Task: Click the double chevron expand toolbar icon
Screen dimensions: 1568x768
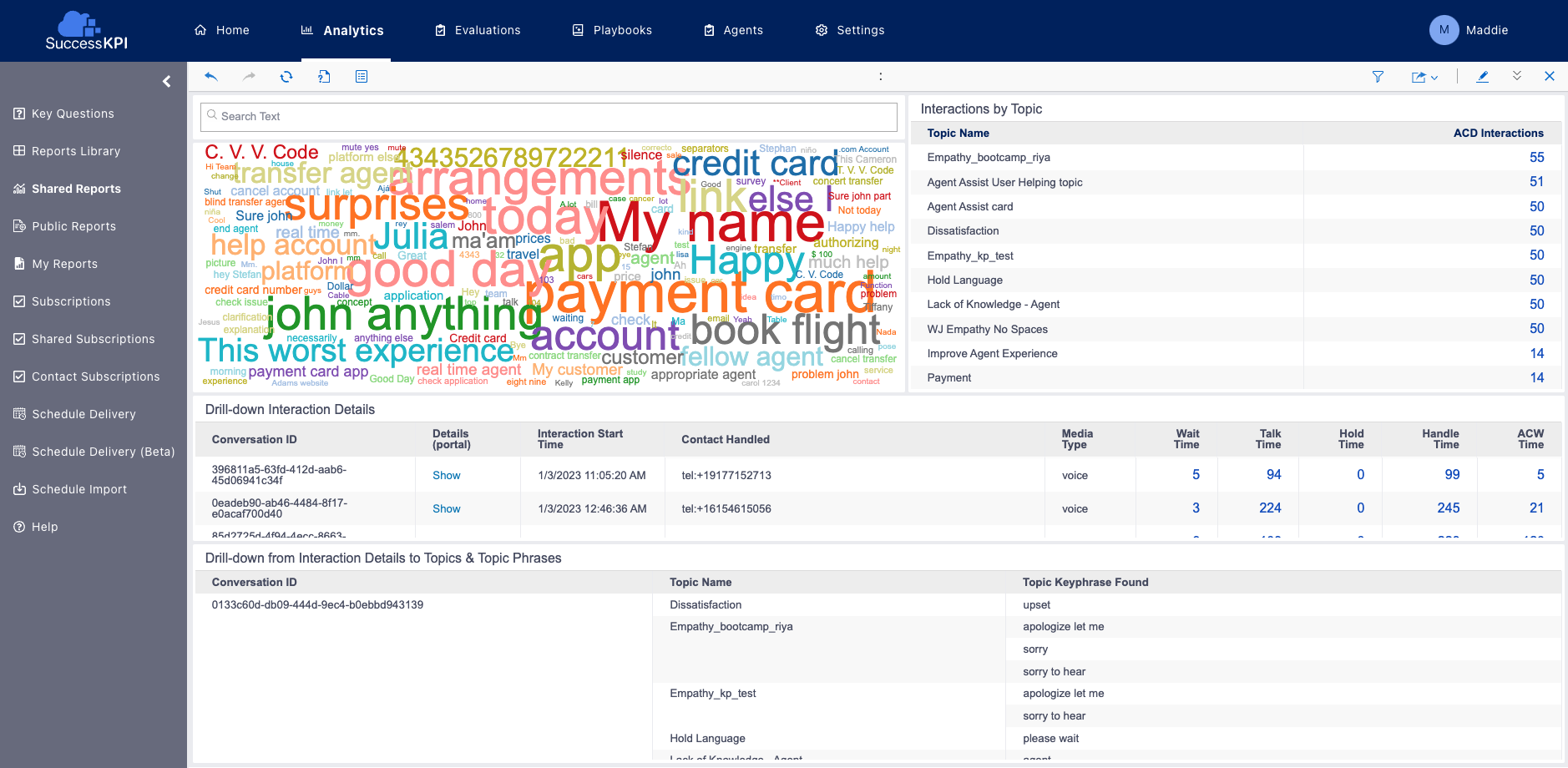Action: coord(1517,76)
